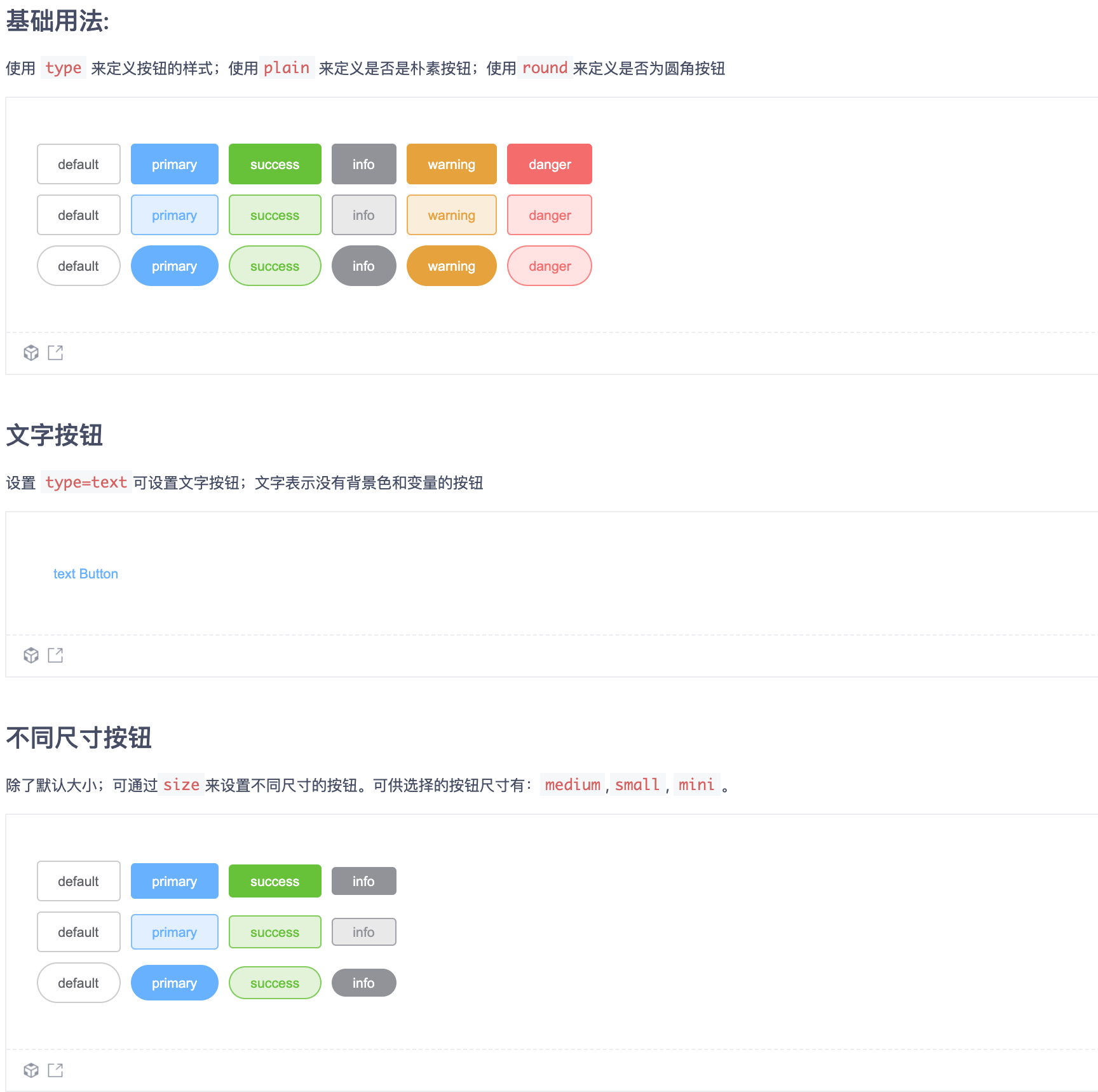Click the 'mini' code tag

coord(697,785)
